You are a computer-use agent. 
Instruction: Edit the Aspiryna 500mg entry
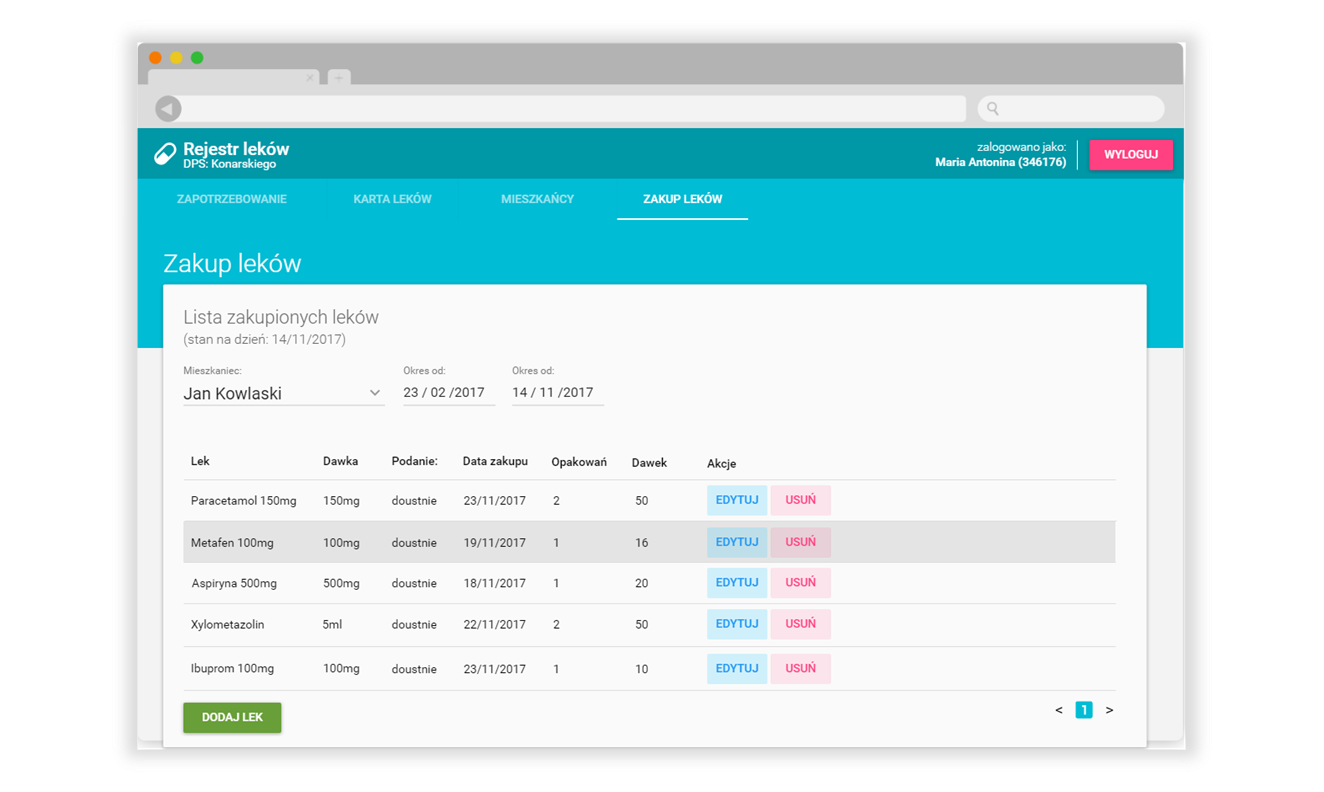(x=737, y=582)
